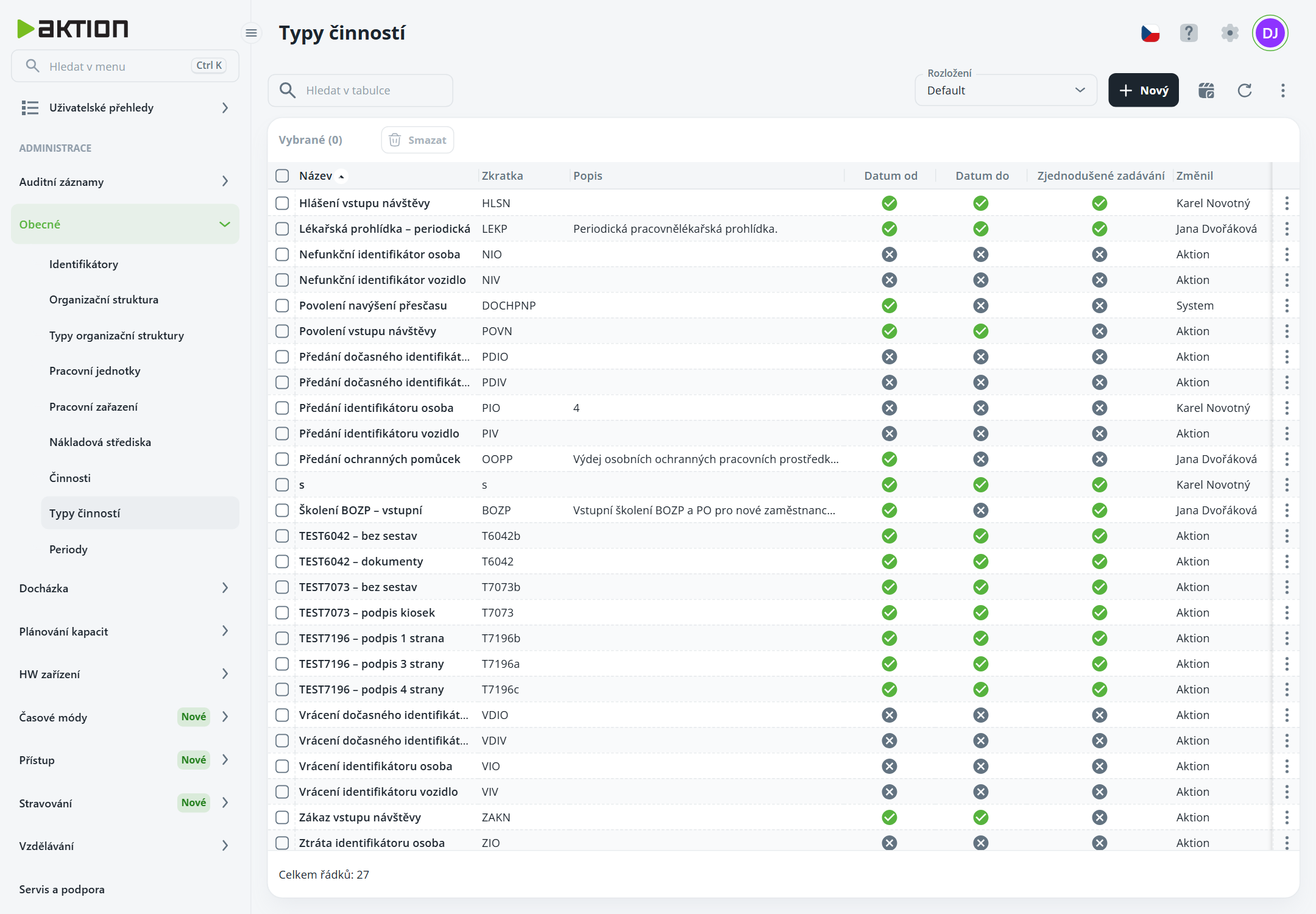Open Činnosti in sidebar

coord(70,478)
